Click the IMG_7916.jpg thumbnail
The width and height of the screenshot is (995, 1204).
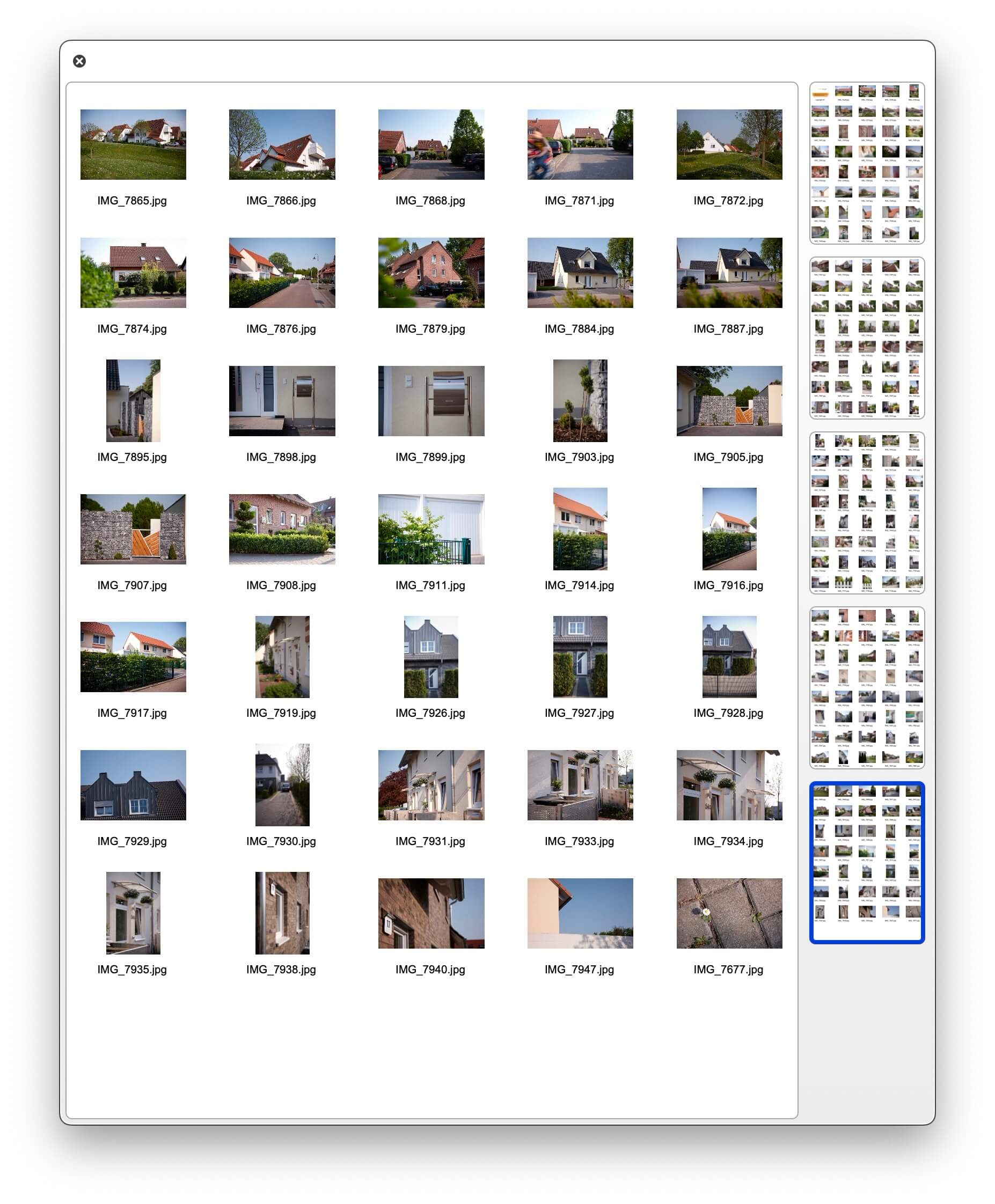[729, 529]
